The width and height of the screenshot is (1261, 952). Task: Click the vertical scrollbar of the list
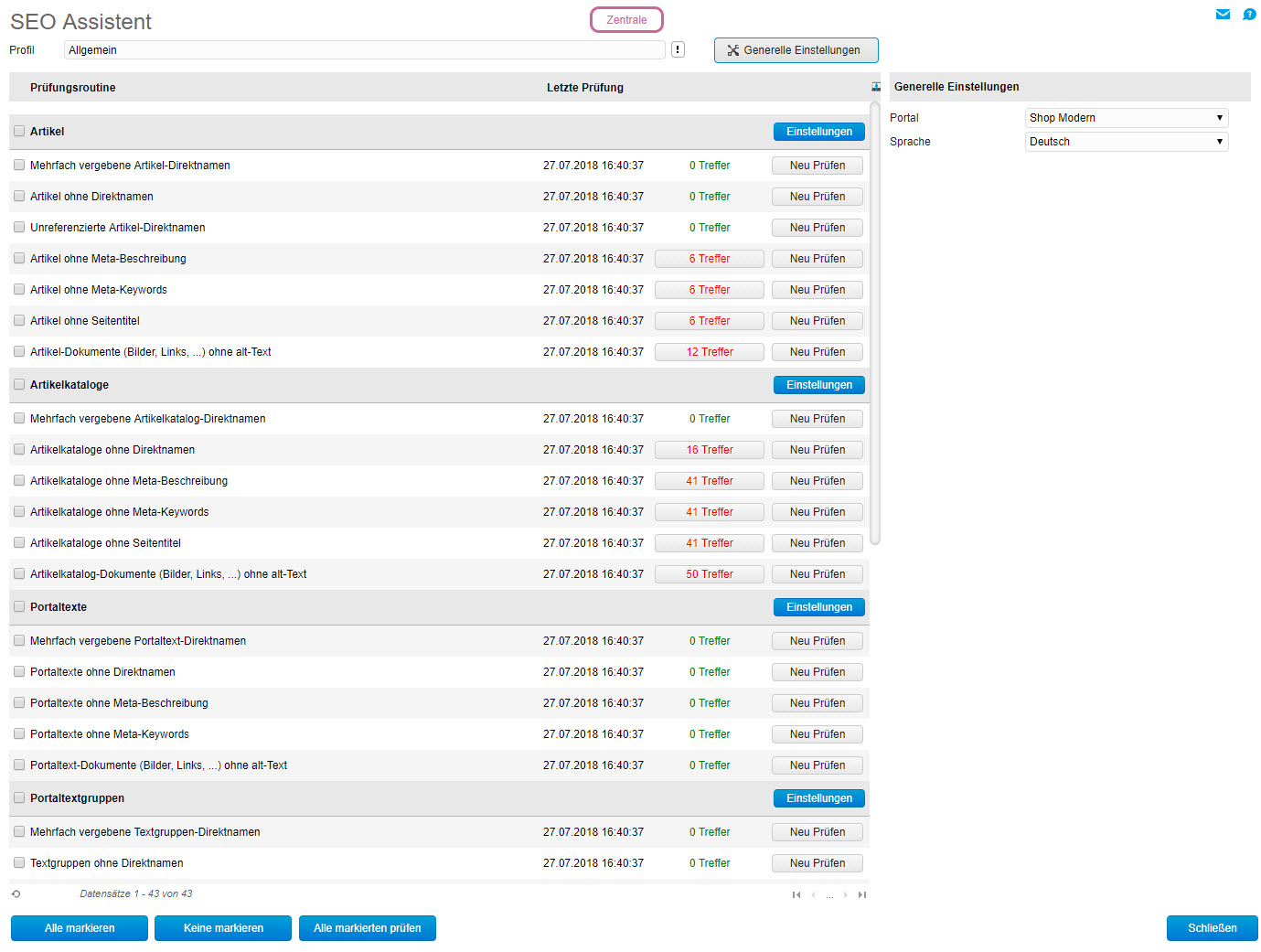point(875,320)
